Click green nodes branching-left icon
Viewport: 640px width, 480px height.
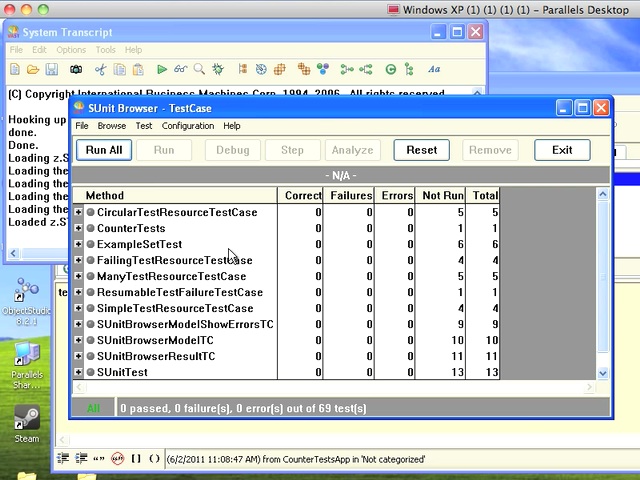(366, 69)
